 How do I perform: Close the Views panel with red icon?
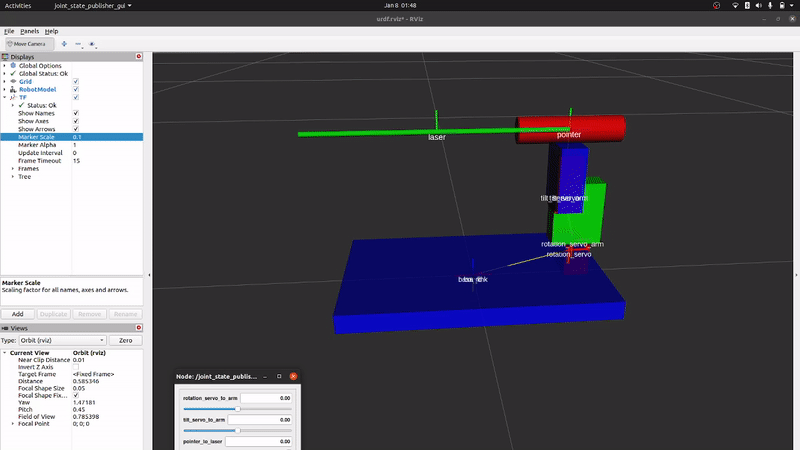tap(139, 328)
